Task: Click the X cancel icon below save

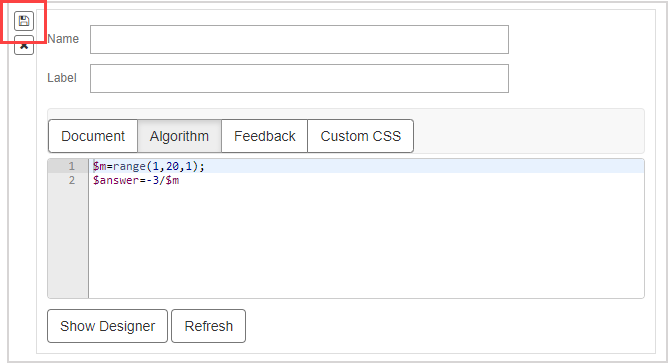Action: point(24,46)
